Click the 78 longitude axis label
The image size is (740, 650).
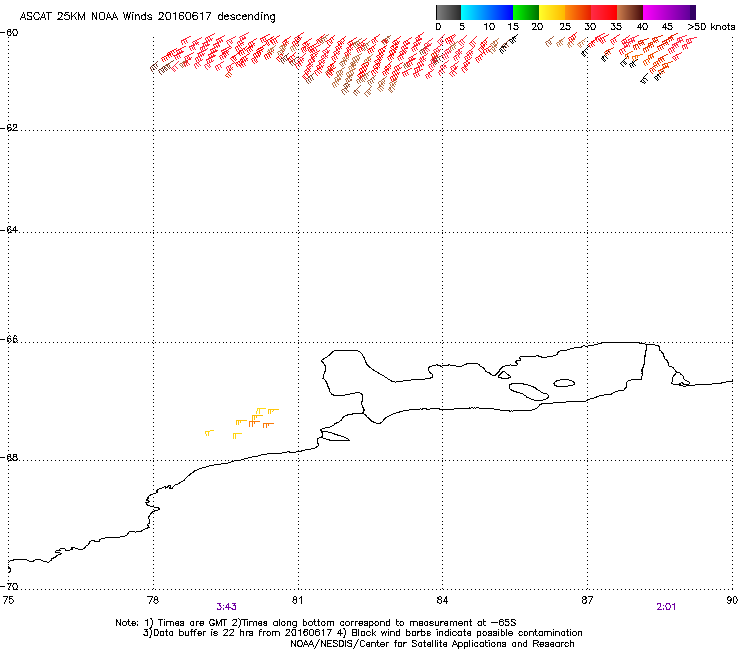(x=153, y=600)
